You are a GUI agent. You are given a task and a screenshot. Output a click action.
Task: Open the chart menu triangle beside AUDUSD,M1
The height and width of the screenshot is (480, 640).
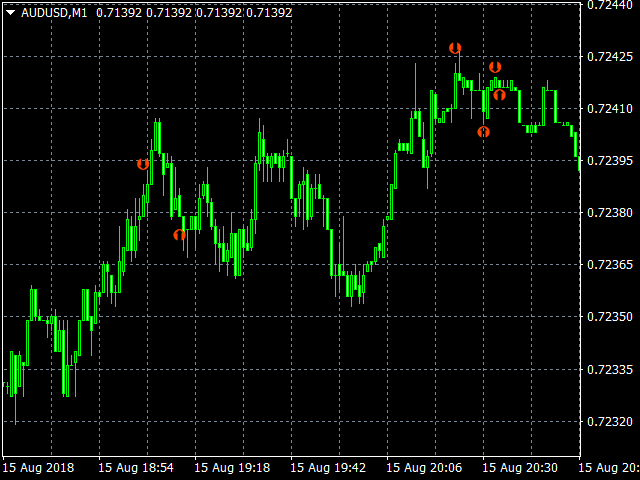10,13
